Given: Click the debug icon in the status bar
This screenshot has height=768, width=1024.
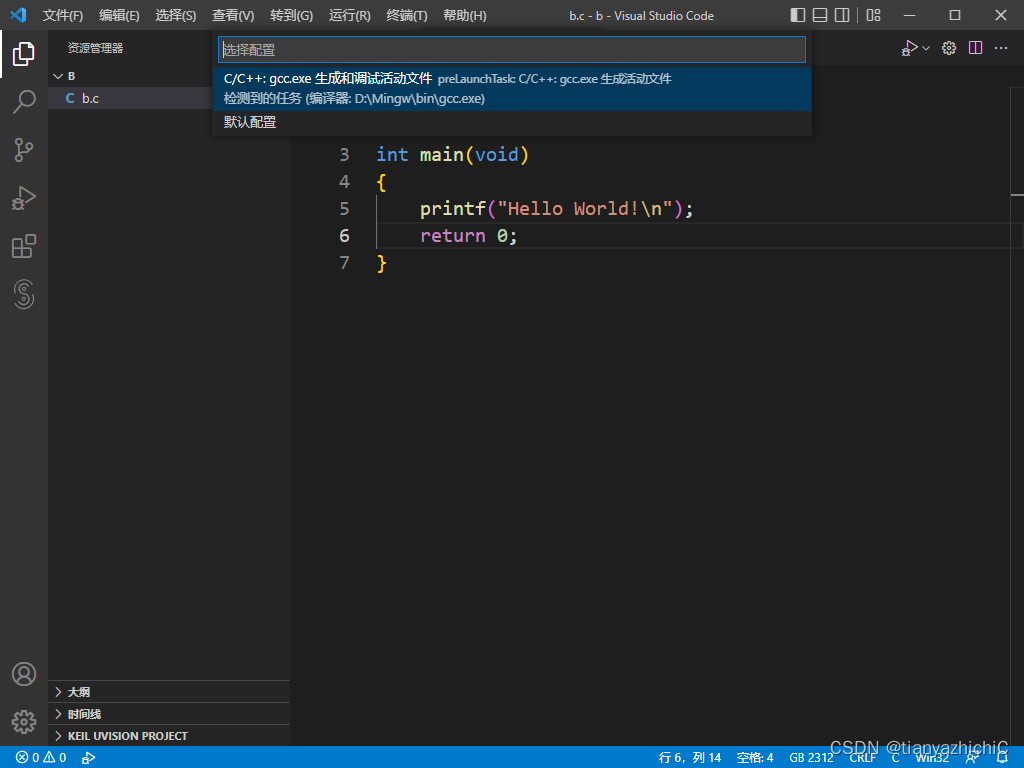Looking at the screenshot, I should coord(88,758).
